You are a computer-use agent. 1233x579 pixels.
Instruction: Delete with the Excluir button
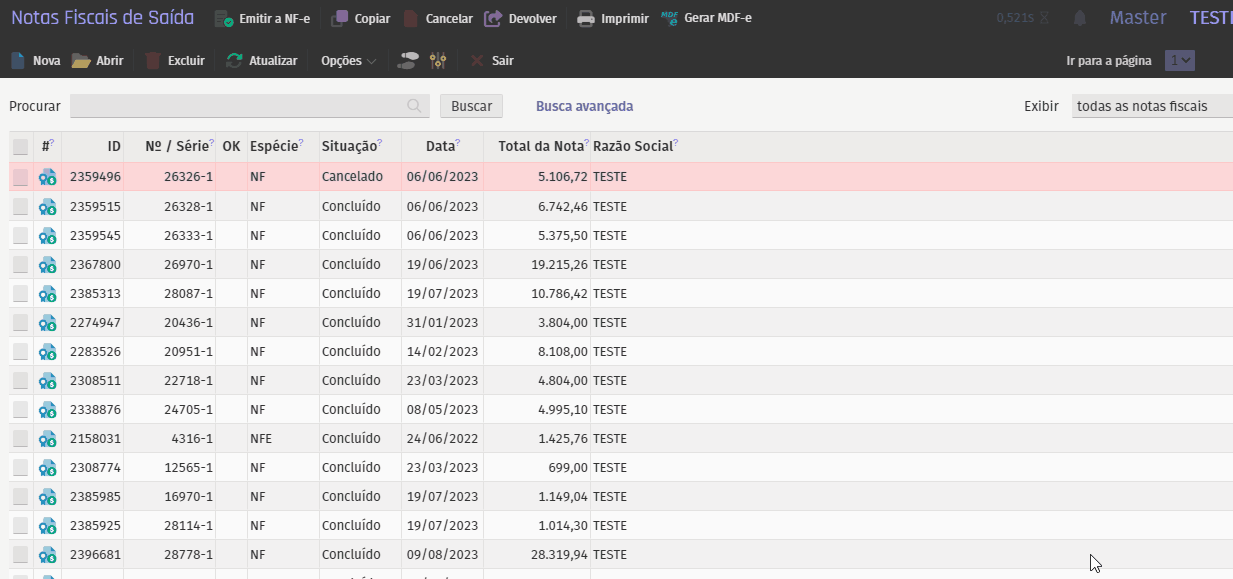[175, 61]
